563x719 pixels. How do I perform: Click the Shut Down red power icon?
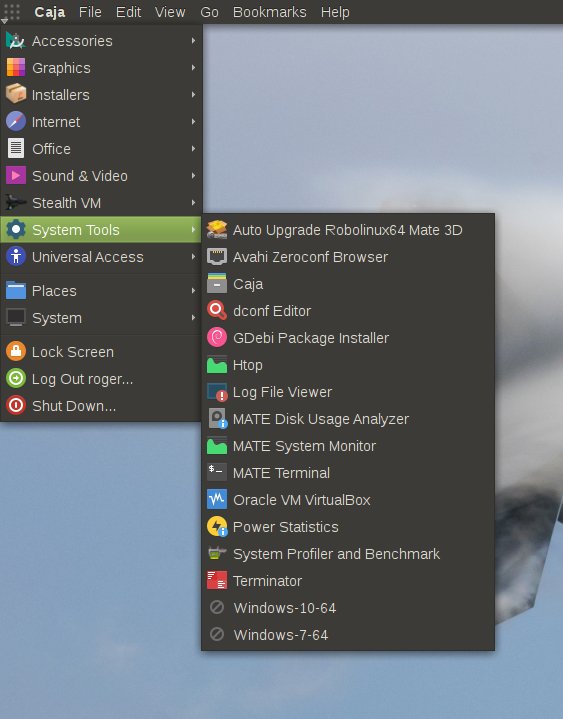pyautogui.click(x=16, y=406)
